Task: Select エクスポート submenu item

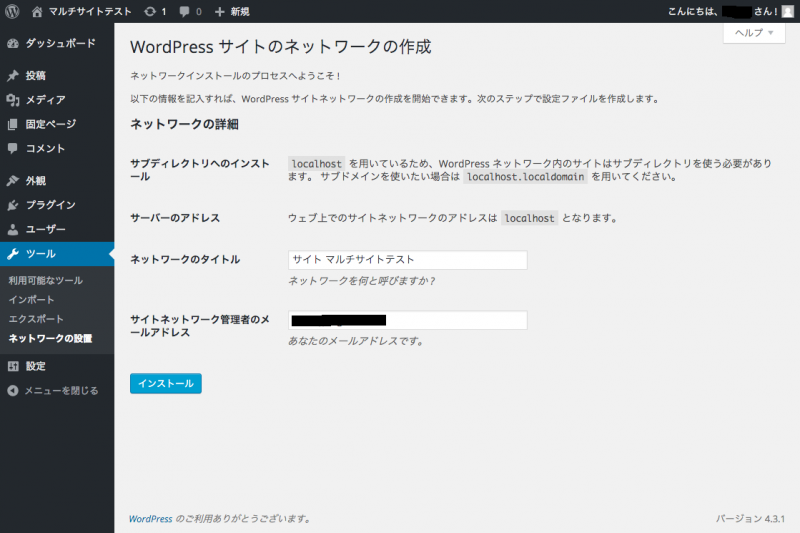Action: pyautogui.click(x=36, y=319)
